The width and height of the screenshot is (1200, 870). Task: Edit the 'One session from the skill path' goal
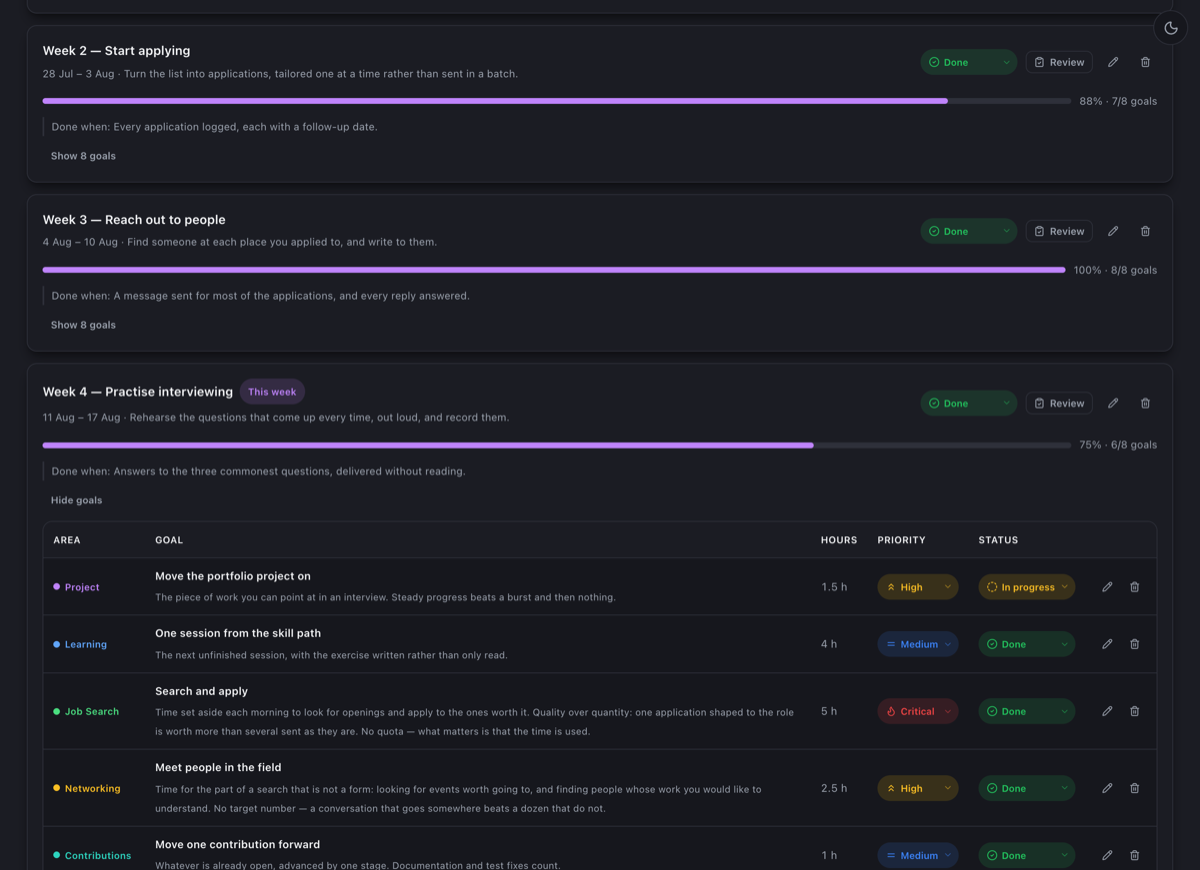tap(1107, 644)
